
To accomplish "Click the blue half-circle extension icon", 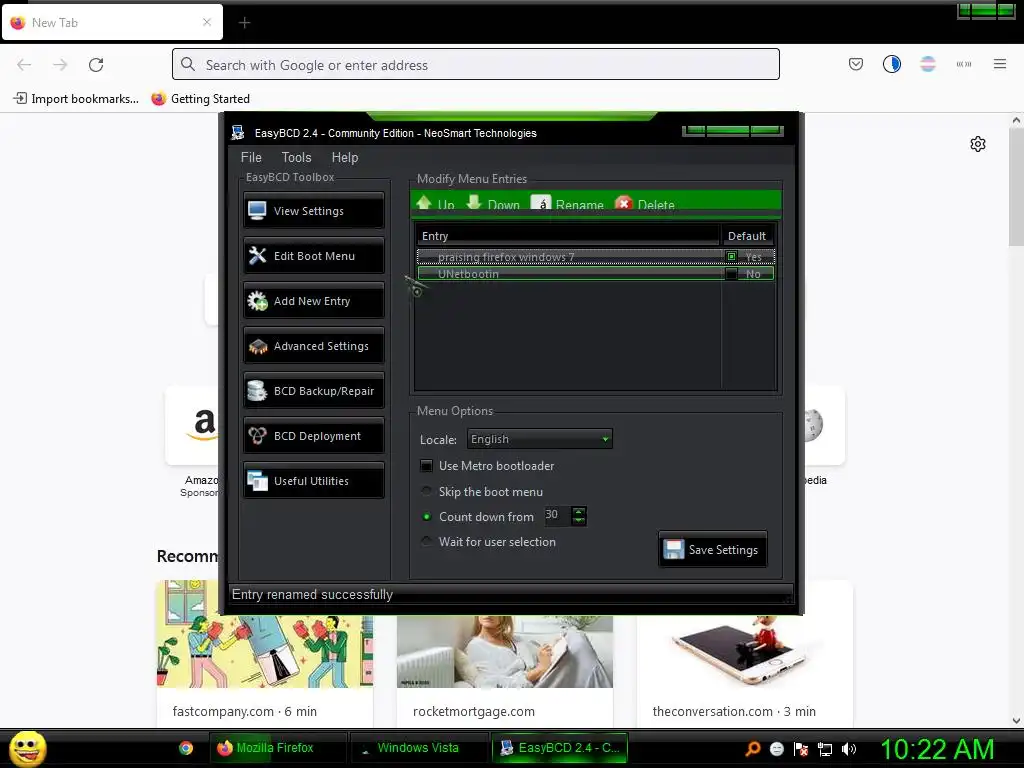I will click(x=891, y=64).
